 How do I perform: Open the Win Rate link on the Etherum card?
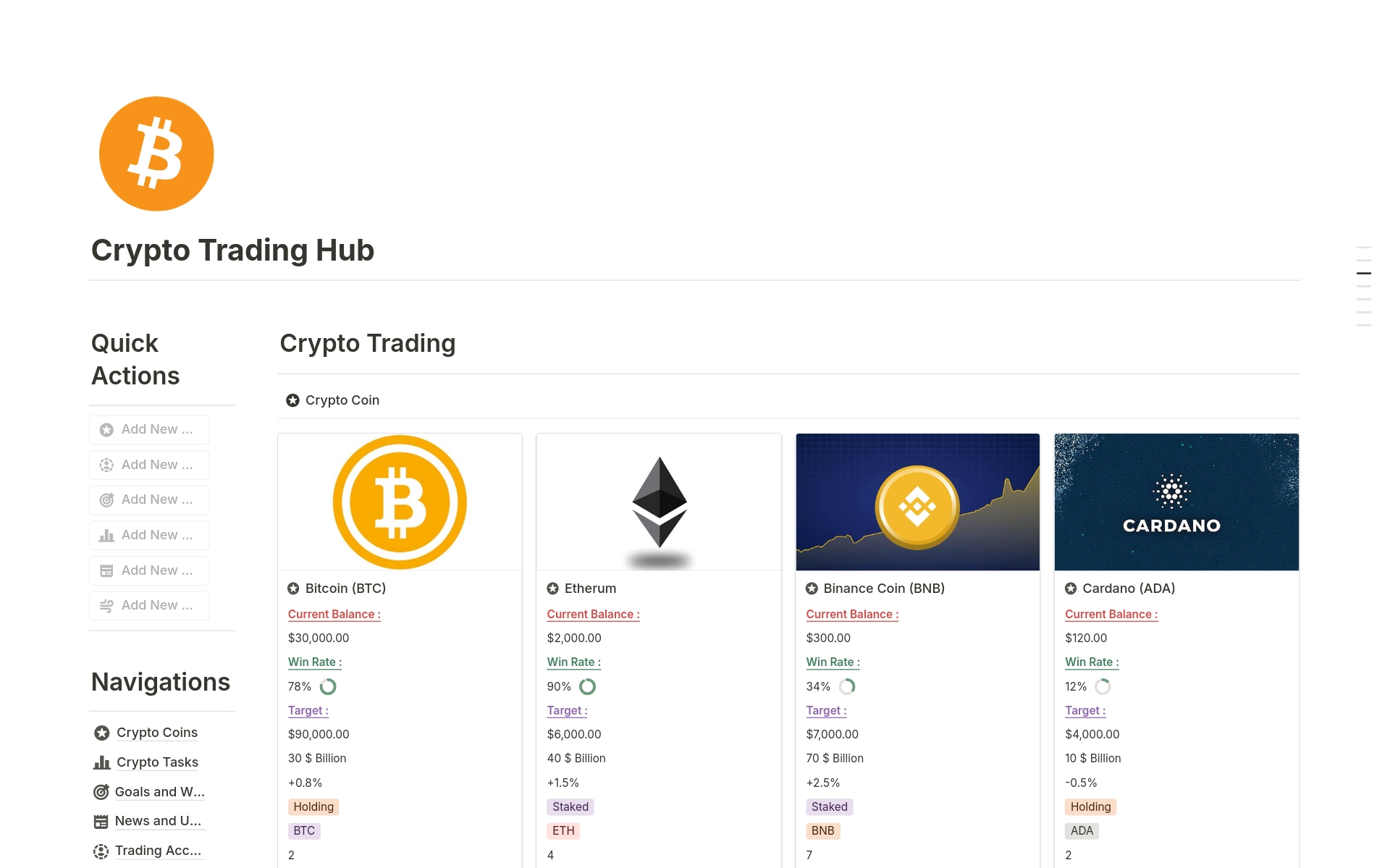(x=573, y=662)
